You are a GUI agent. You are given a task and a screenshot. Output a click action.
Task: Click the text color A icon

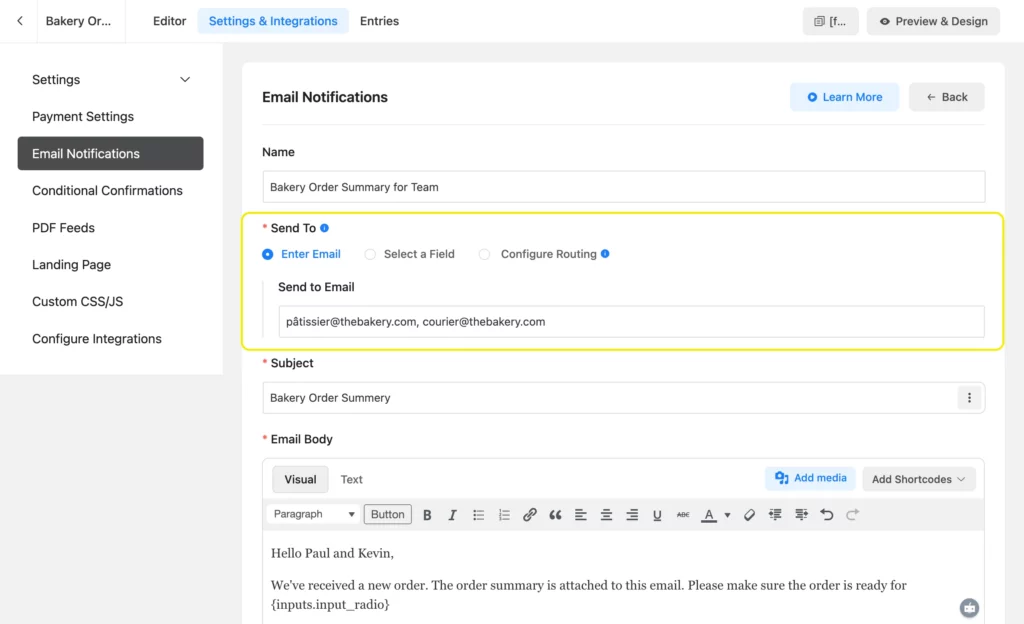tap(709, 514)
